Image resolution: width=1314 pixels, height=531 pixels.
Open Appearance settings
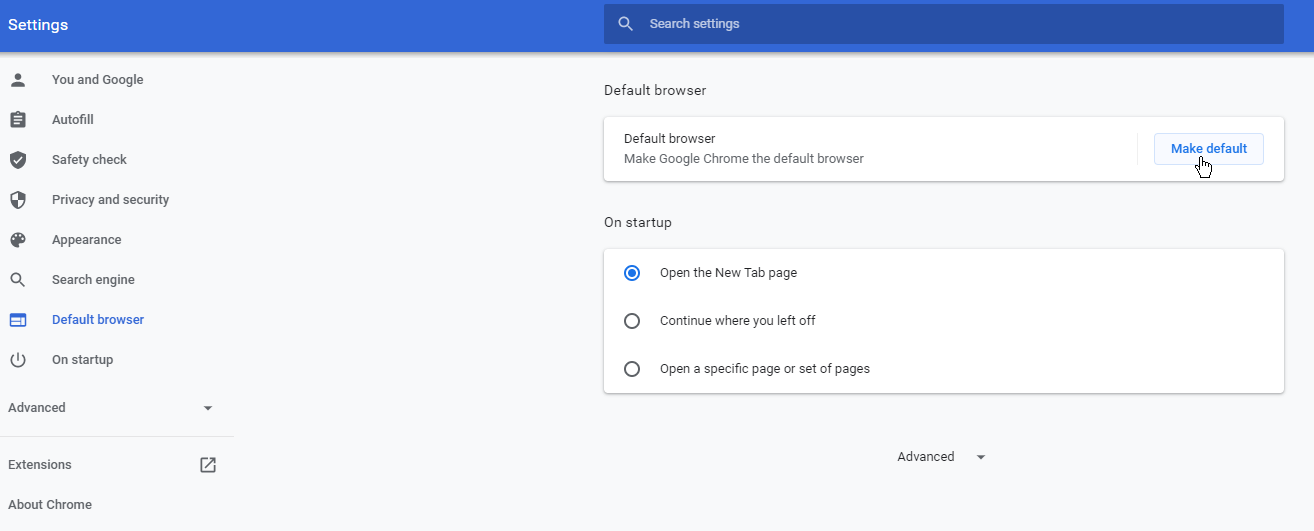tap(87, 240)
